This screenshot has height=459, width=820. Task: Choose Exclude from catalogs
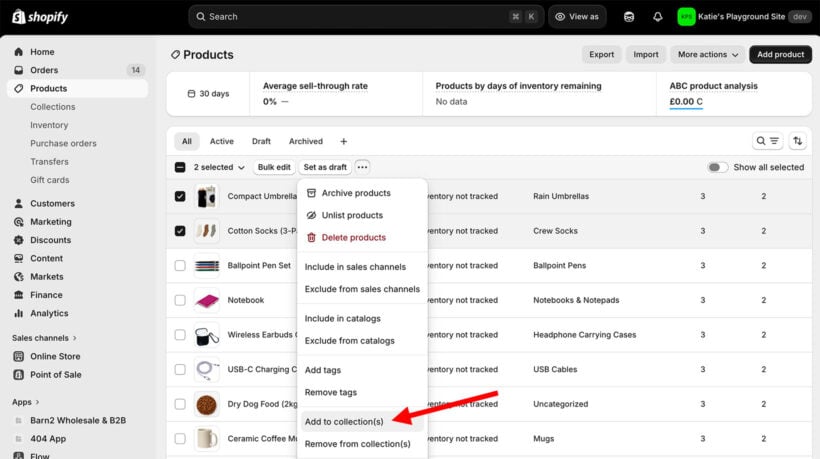pyautogui.click(x=362, y=340)
